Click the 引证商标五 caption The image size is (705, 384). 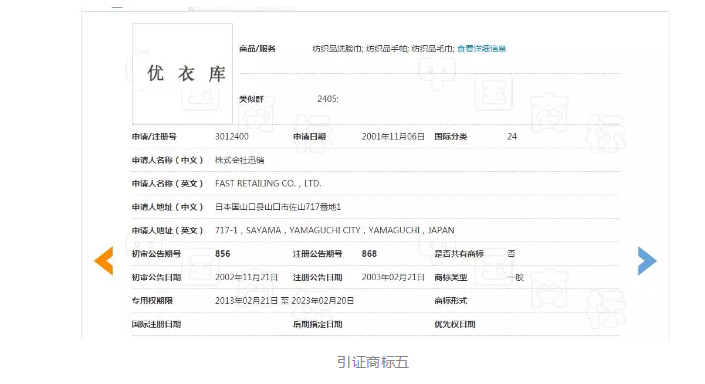tap(373, 362)
